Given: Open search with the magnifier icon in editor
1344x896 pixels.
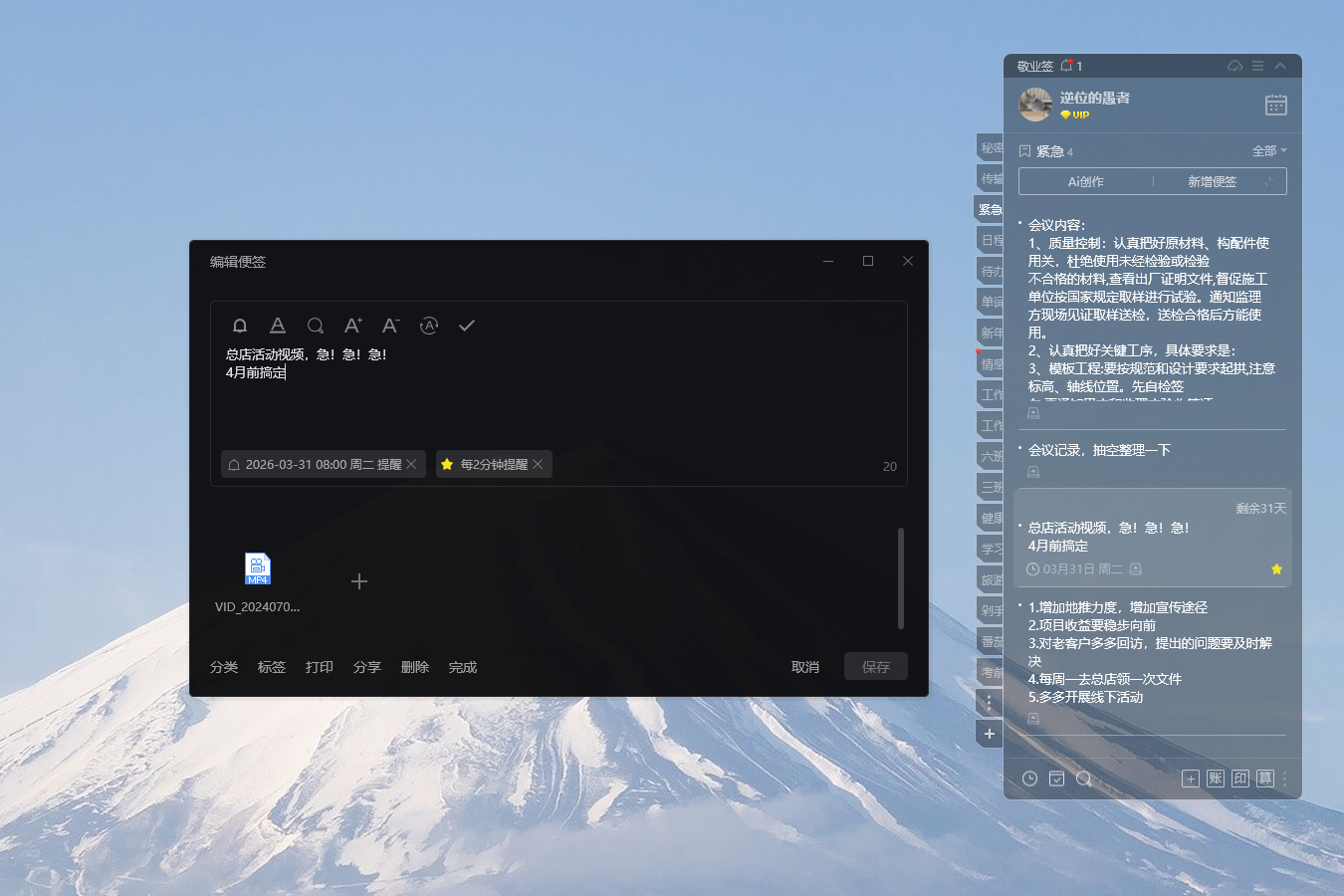Looking at the screenshot, I should 316,326.
